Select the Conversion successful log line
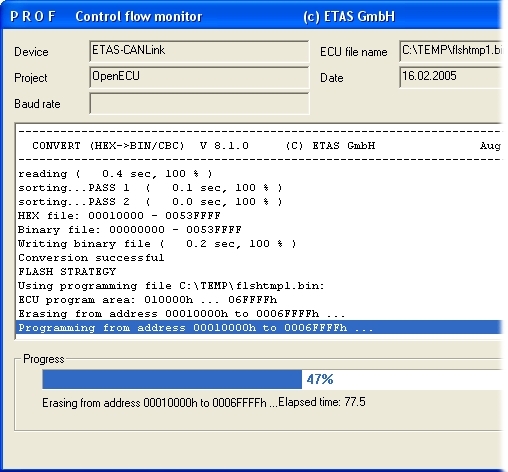 coord(259,258)
